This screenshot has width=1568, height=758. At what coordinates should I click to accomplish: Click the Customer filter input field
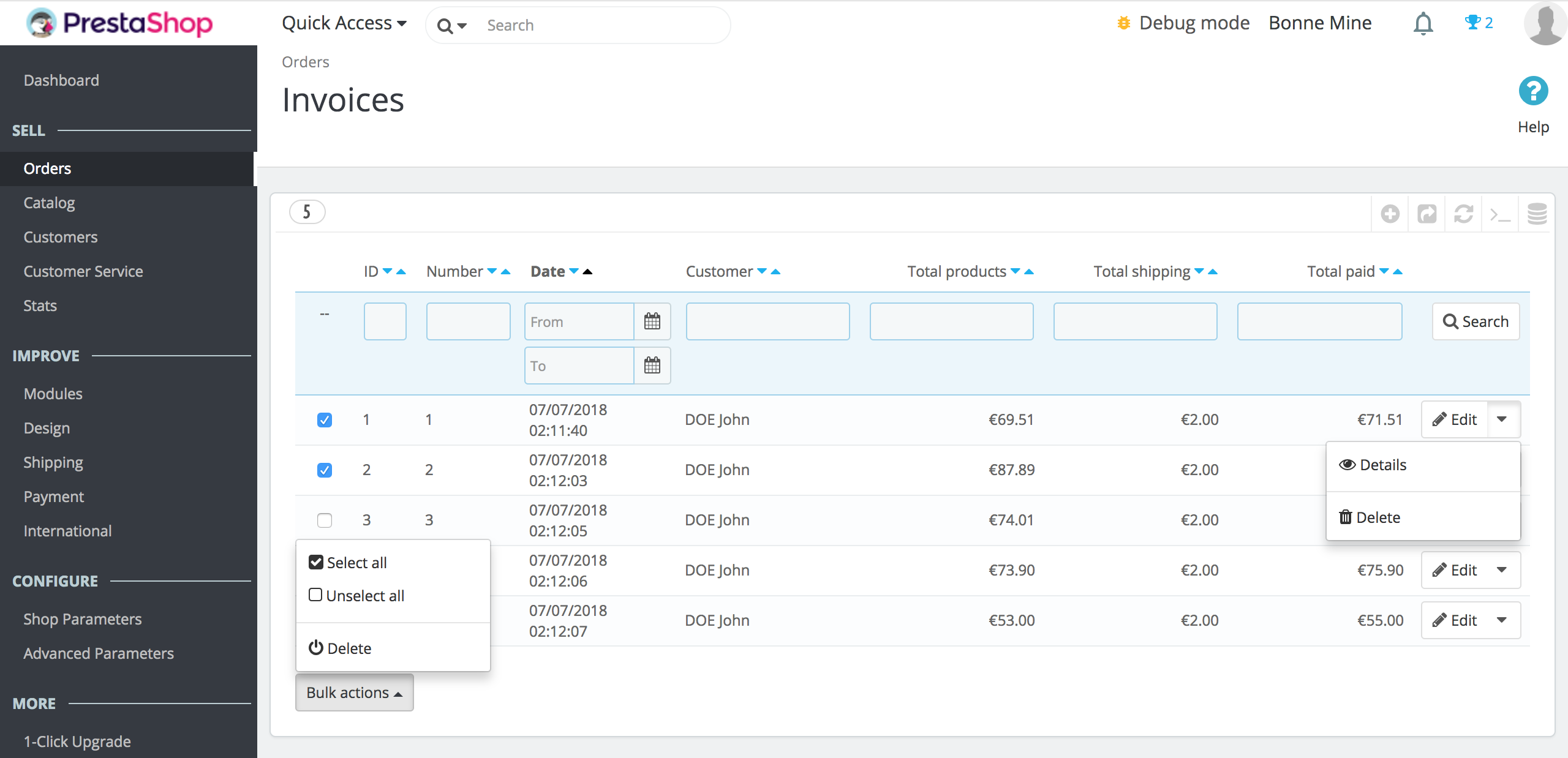tap(767, 321)
